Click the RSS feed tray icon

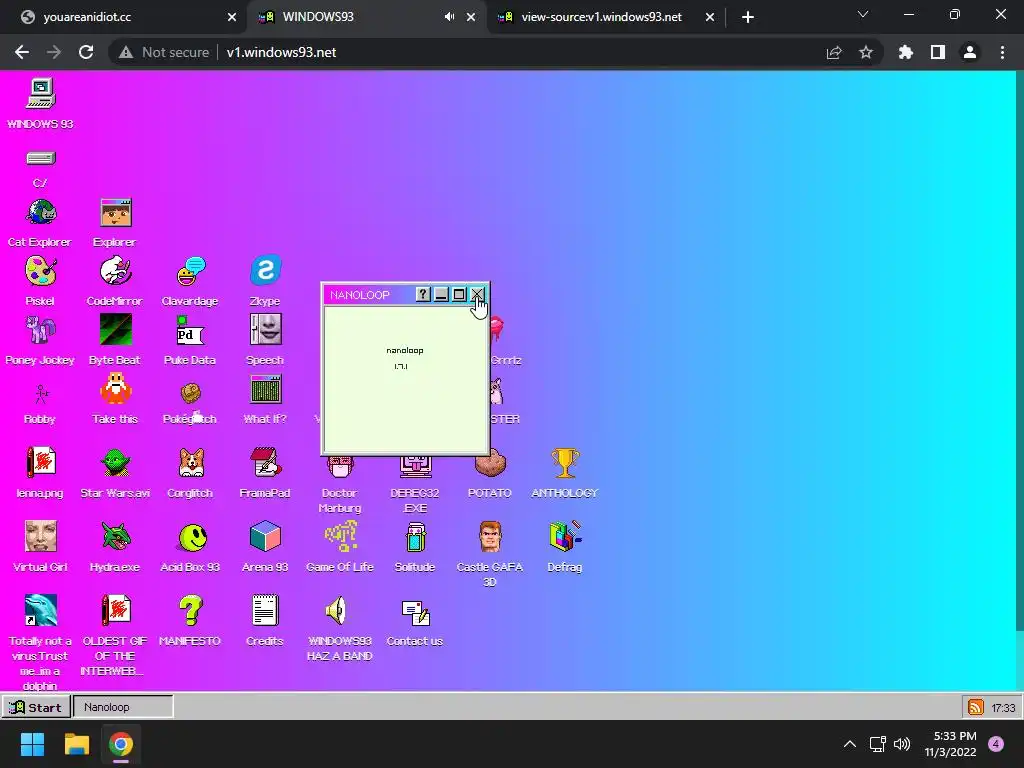[976, 707]
